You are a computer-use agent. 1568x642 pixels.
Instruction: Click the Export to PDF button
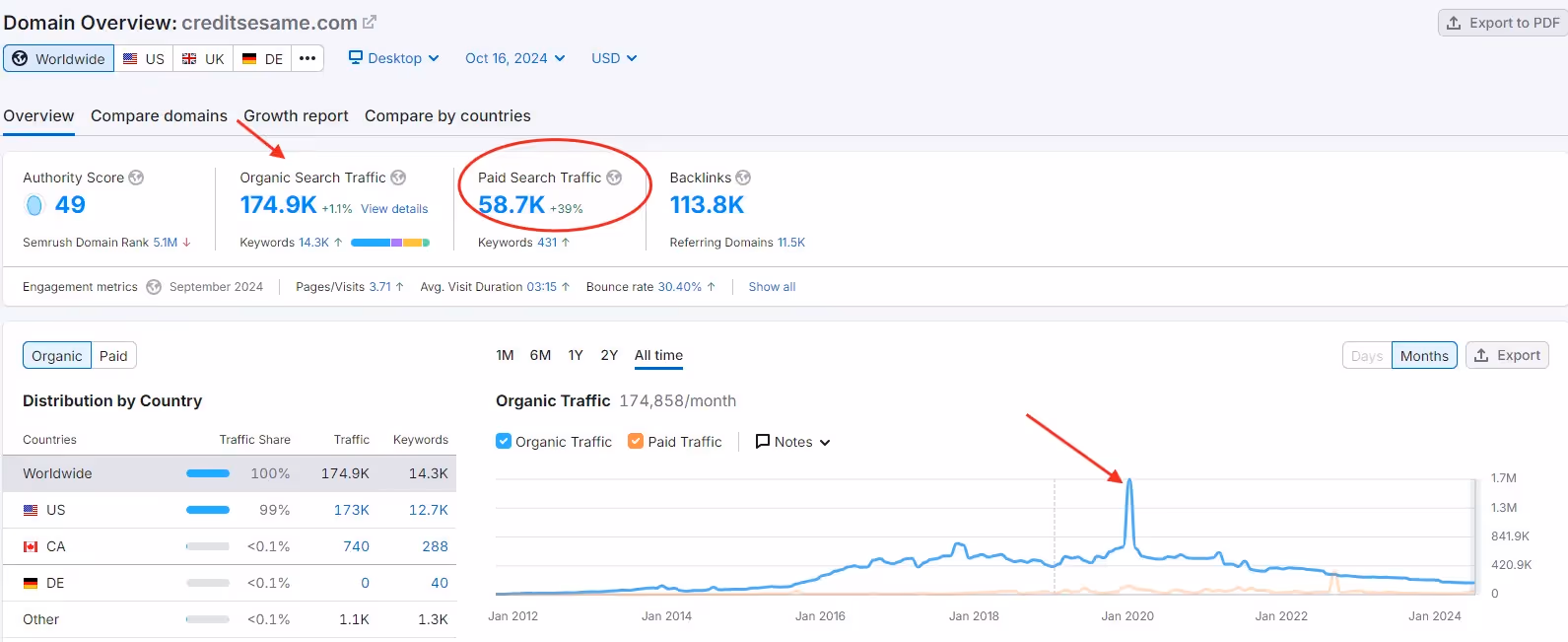tap(1503, 23)
